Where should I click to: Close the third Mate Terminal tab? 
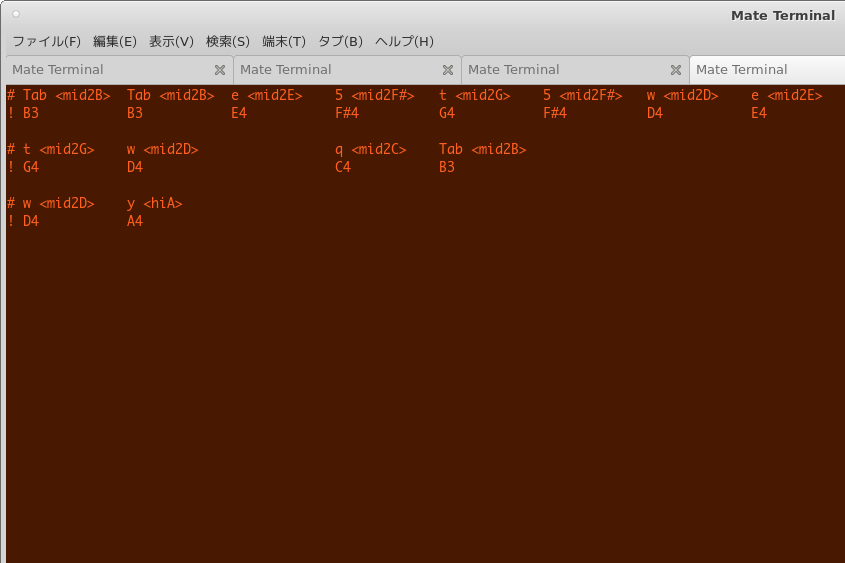point(676,70)
